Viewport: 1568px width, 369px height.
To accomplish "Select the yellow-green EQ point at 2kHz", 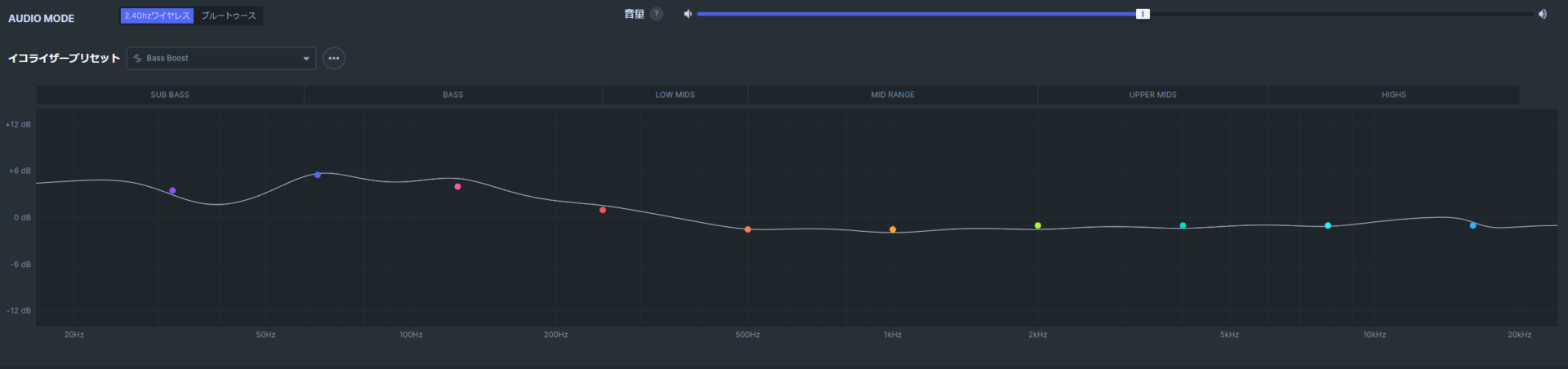I will [1038, 225].
